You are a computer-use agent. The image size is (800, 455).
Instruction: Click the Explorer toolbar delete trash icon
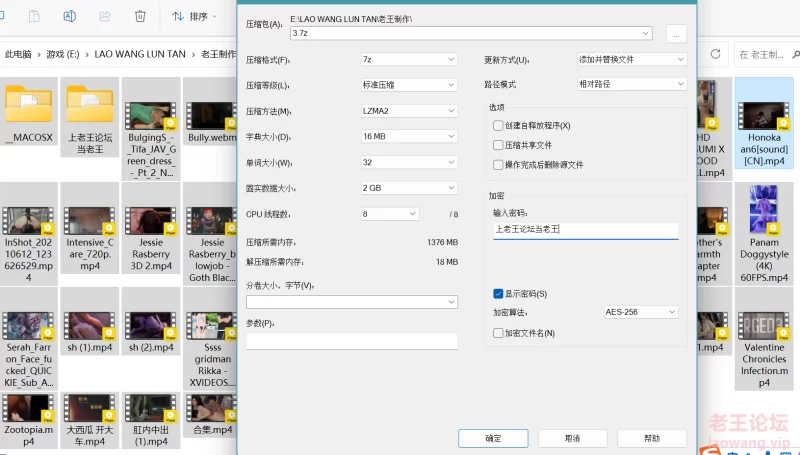point(140,16)
